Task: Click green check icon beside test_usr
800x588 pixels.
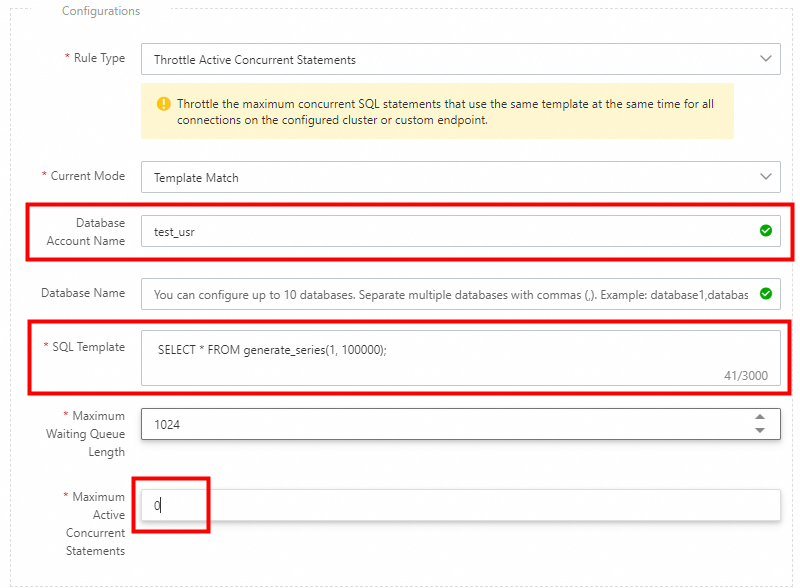Action: click(x=766, y=231)
